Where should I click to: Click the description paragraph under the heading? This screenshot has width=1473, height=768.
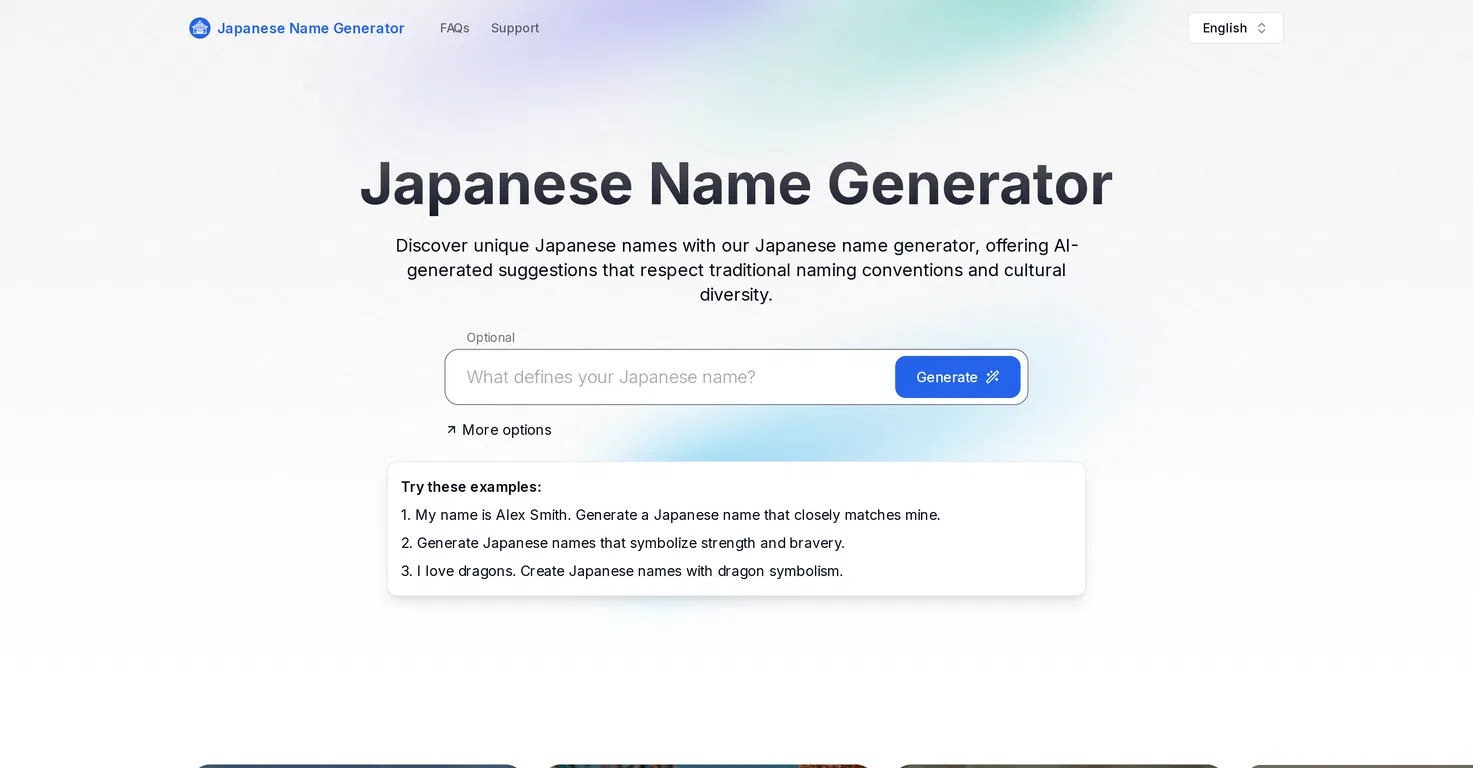click(736, 270)
